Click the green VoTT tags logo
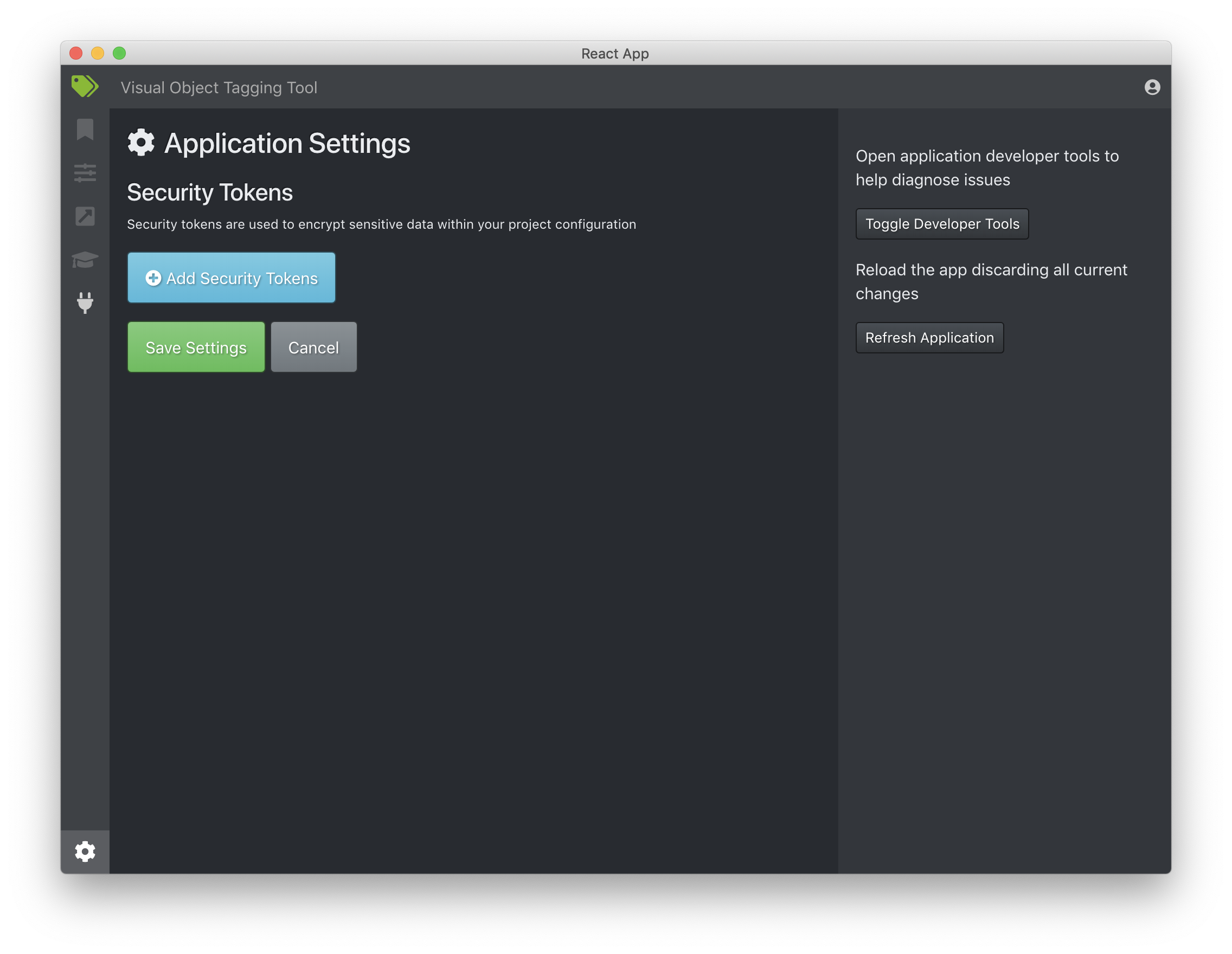 85,87
